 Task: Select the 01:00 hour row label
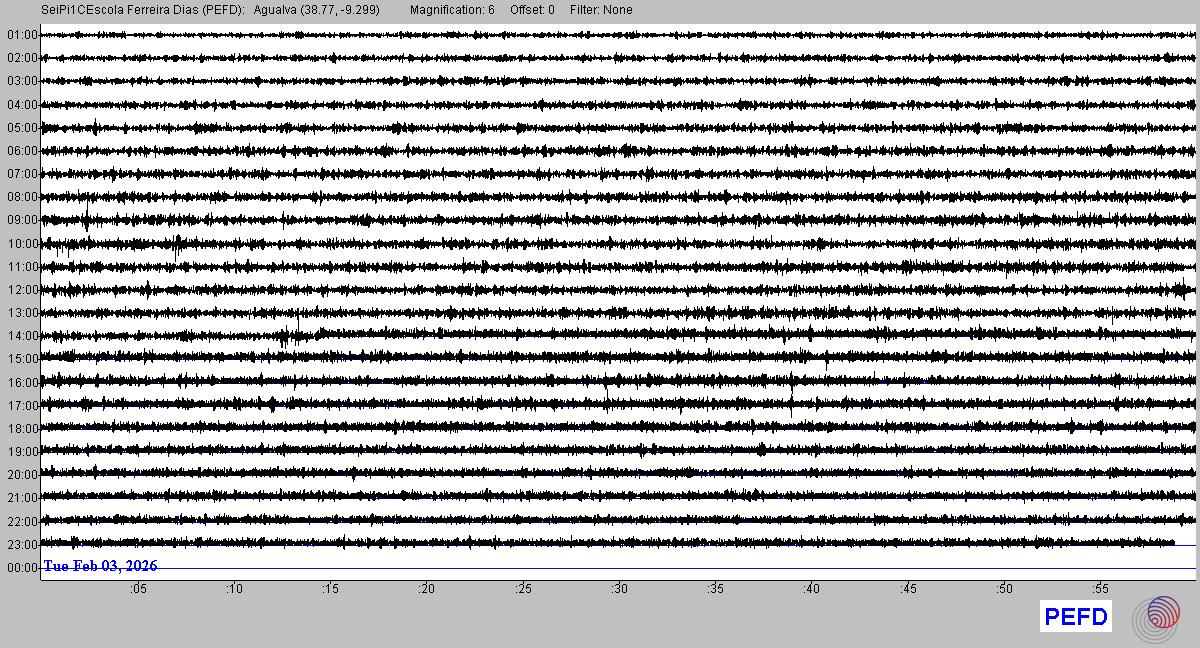21,35
